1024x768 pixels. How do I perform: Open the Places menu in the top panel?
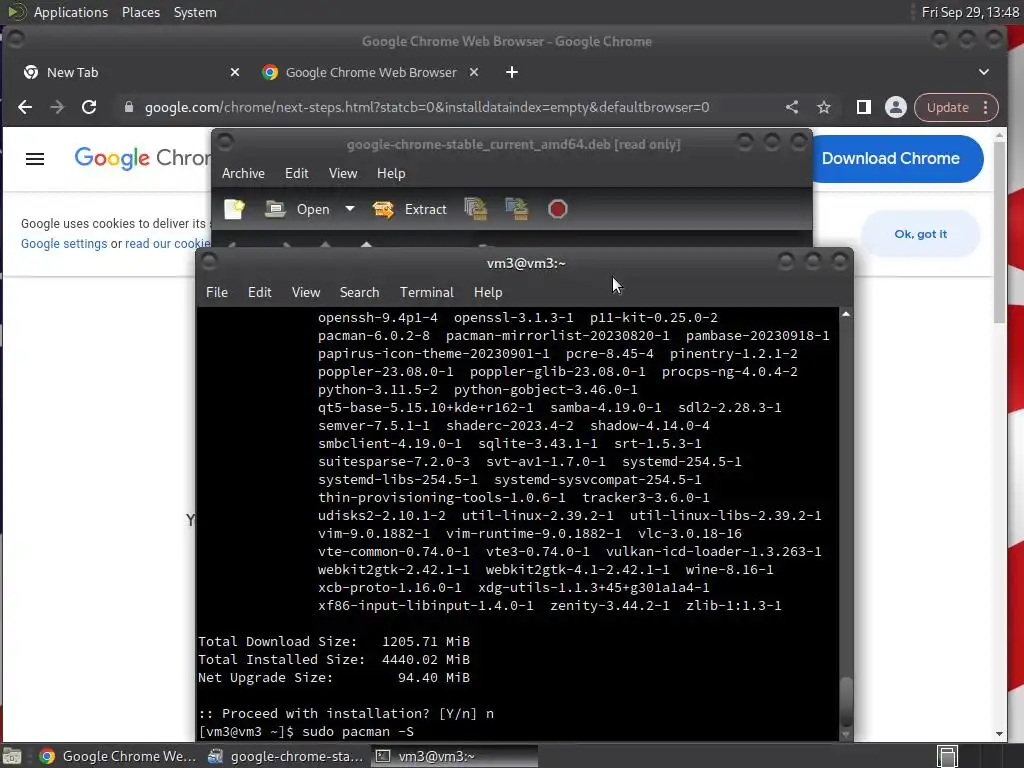140,12
